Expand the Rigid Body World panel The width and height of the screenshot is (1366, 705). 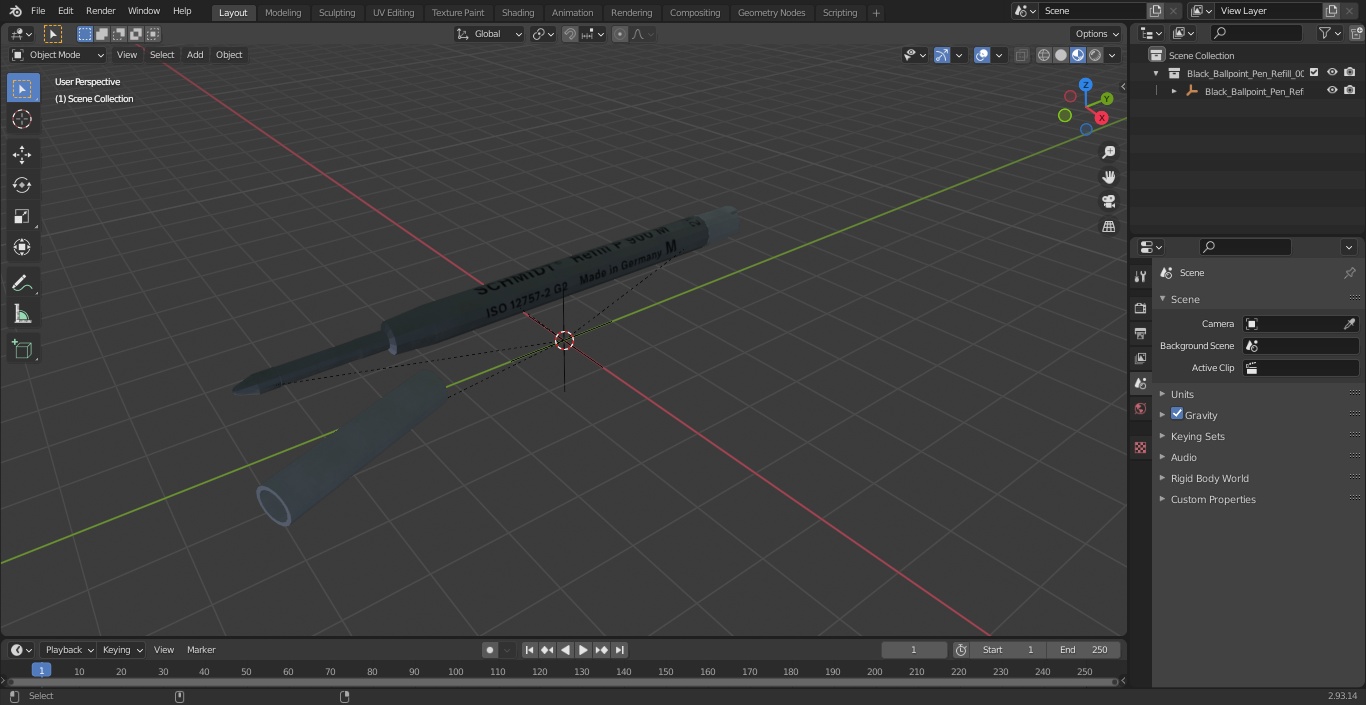1210,478
